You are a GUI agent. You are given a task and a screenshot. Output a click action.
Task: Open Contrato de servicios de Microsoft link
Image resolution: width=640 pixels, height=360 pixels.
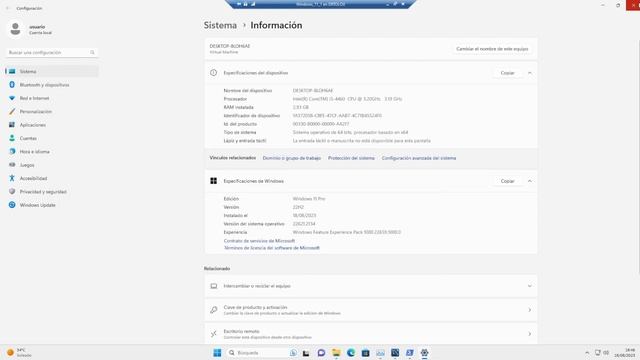[x=259, y=241]
